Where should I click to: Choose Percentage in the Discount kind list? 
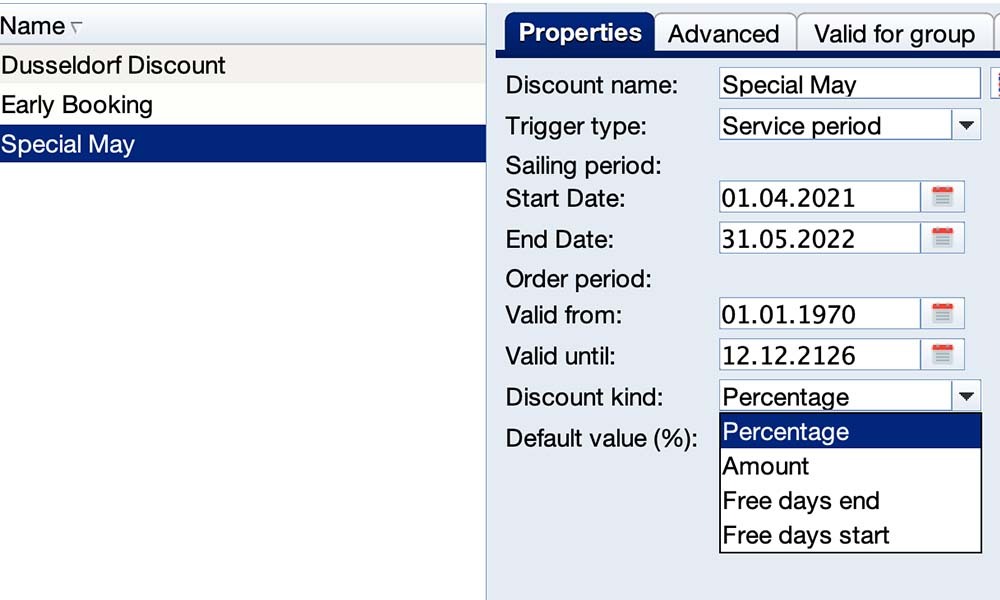click(x=850, y=432)
